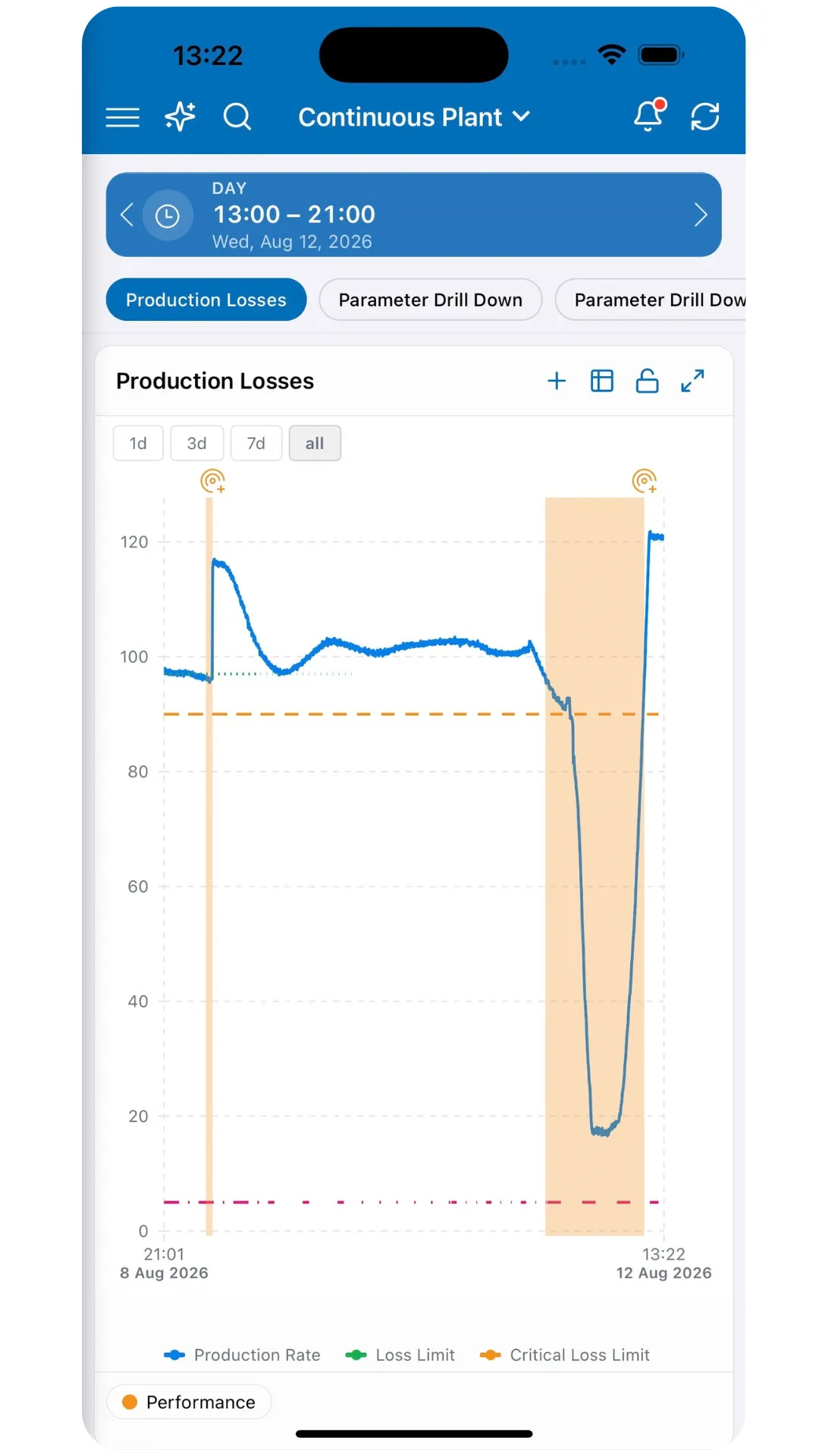Expand Production Losses chart to fullscreen

pos(692,381)
